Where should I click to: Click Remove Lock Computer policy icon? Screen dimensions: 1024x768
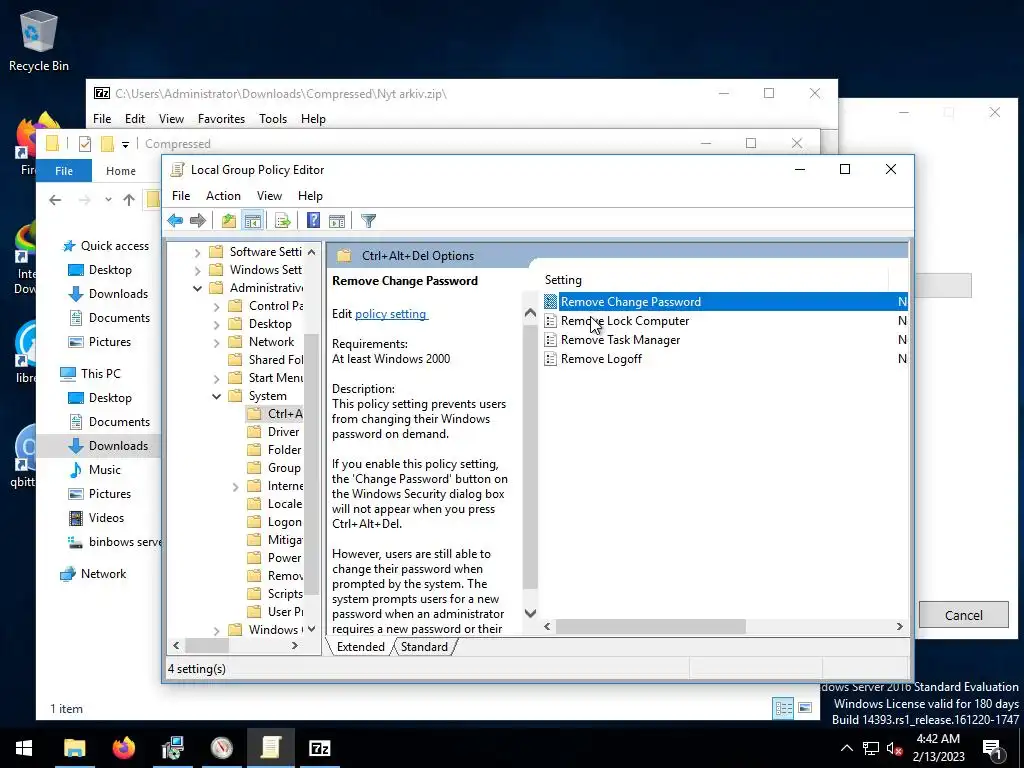[x=551, y=321]
